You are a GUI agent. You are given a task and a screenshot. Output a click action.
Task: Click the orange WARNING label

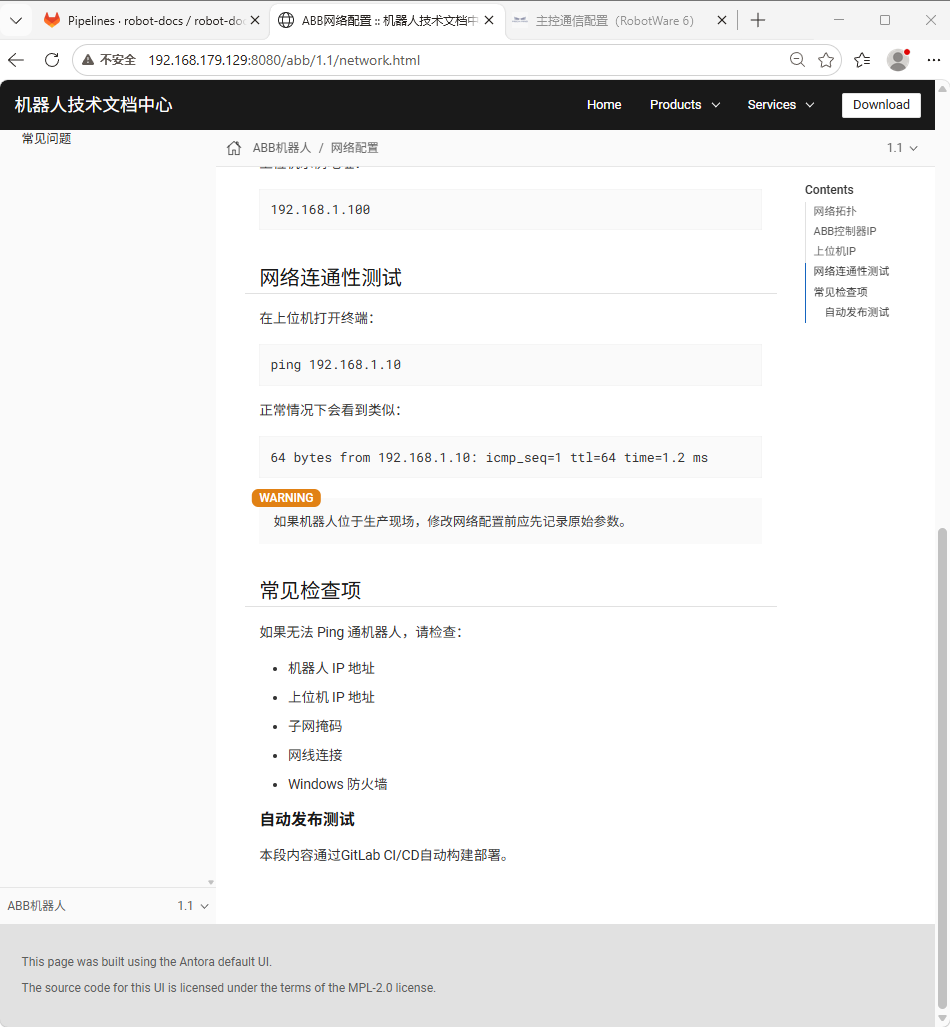tap(286, 498)
